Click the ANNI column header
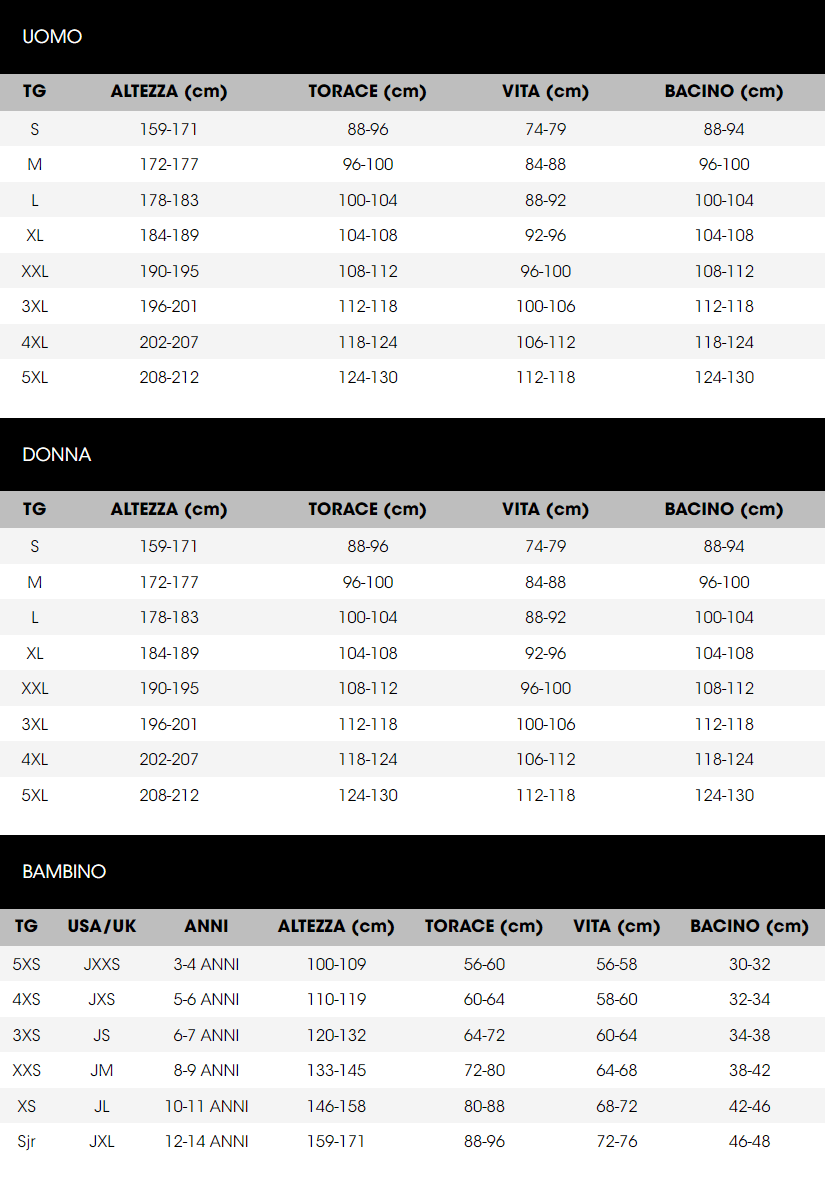This screenshot has width=825, height=1182. pyautogui.click(x=206, y=926)
